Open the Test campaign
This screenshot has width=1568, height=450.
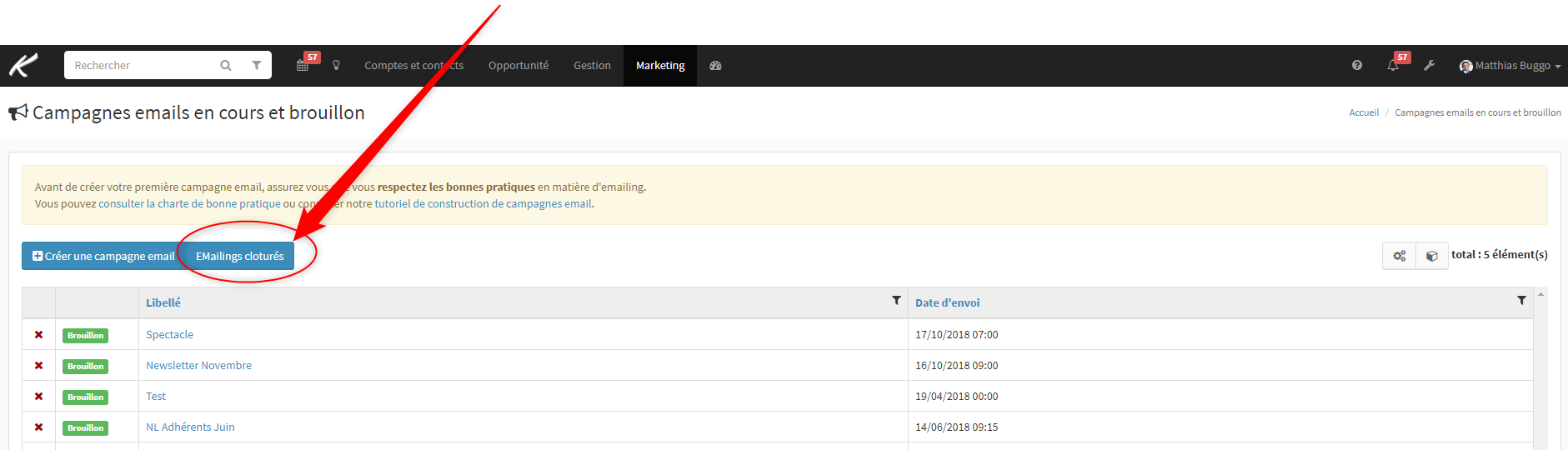[156, 396]
